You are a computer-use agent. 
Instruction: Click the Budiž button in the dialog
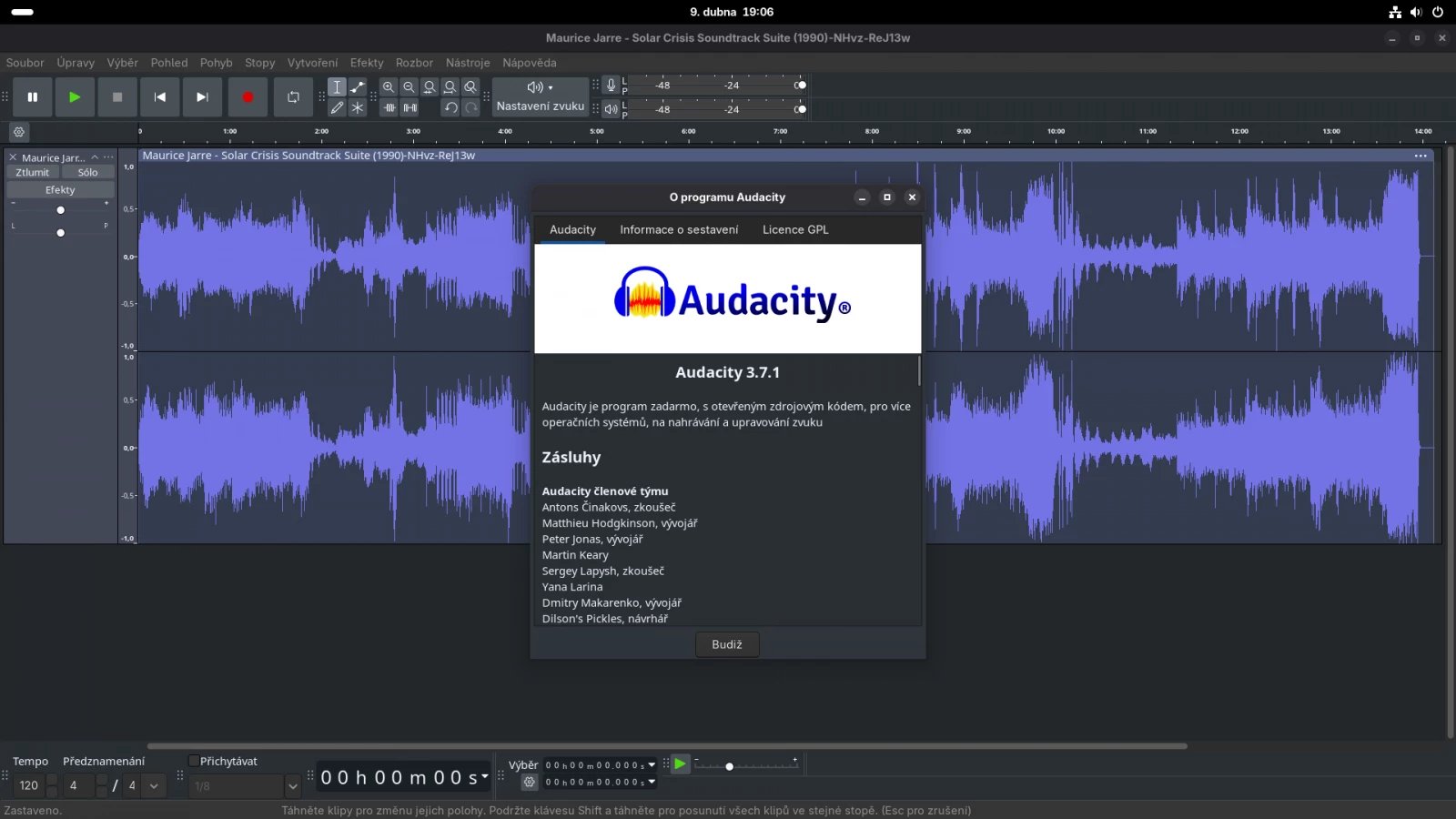pyautogui.click(x=727, y=644)
